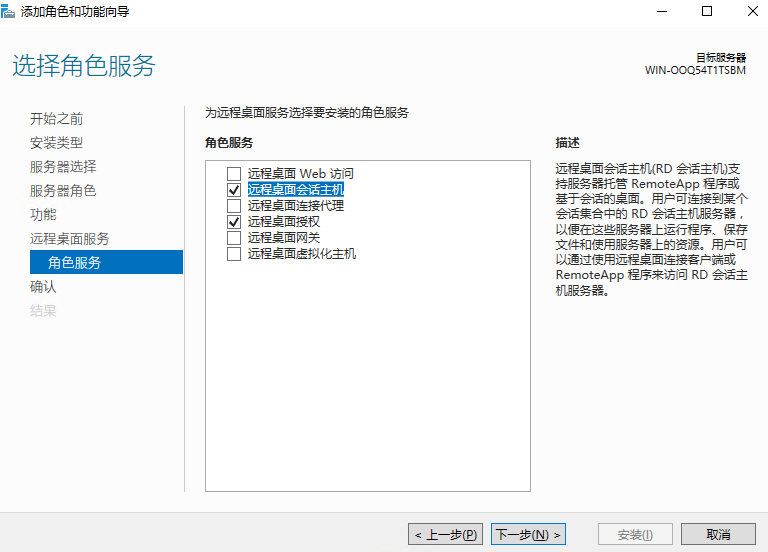Minimize the wizard window
768x552 pixels.
coord(662,11)
